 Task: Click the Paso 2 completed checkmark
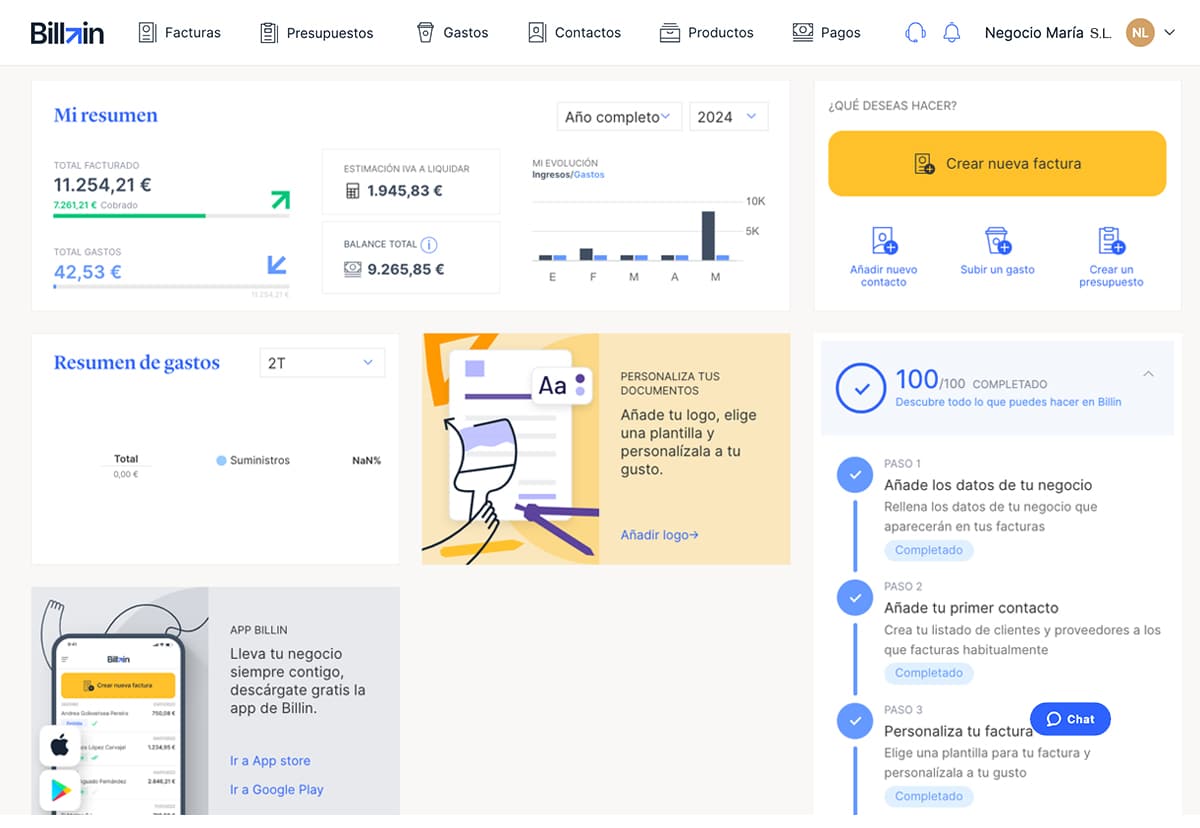(854, 598)
